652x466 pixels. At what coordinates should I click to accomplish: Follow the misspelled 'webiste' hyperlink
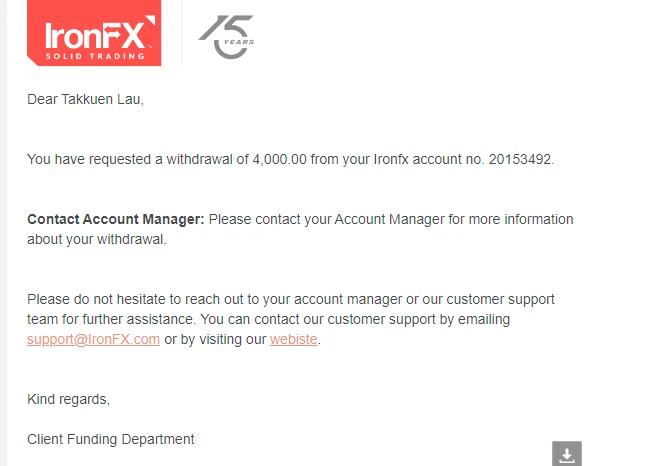[x=294, y=339]
